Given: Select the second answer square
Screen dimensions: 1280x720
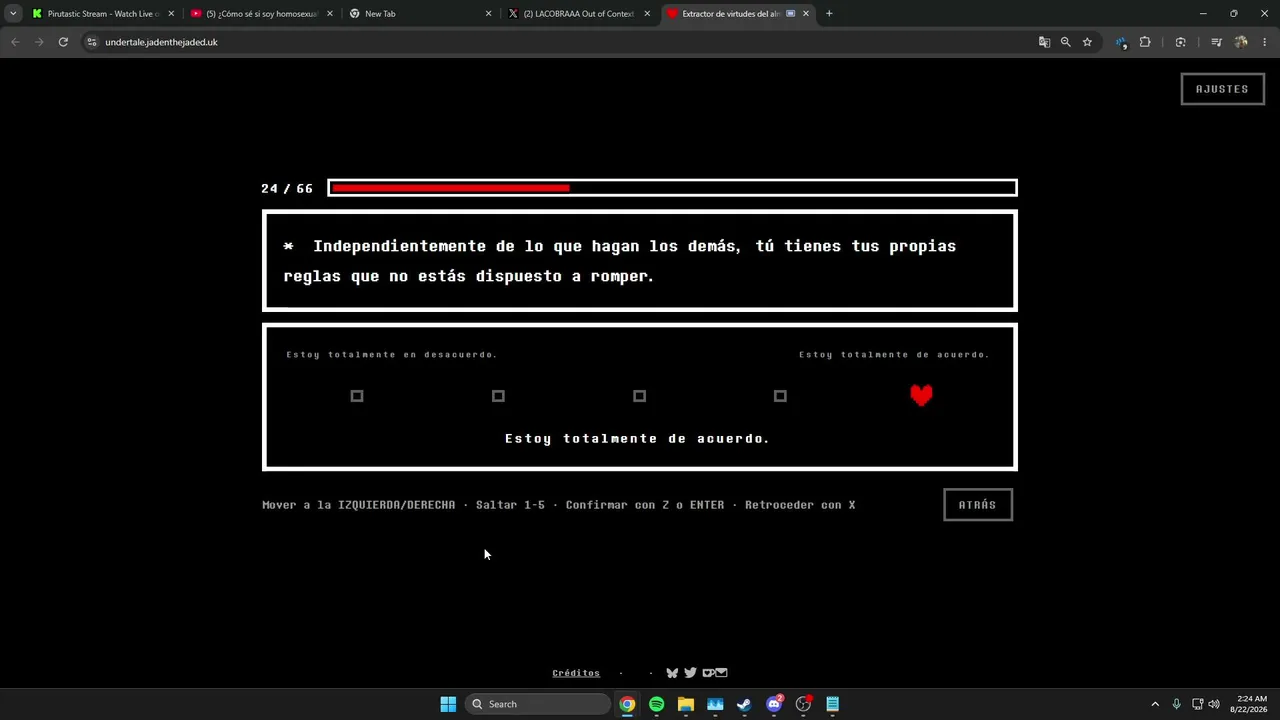Looking at the screenshot, I should point(498,396).
